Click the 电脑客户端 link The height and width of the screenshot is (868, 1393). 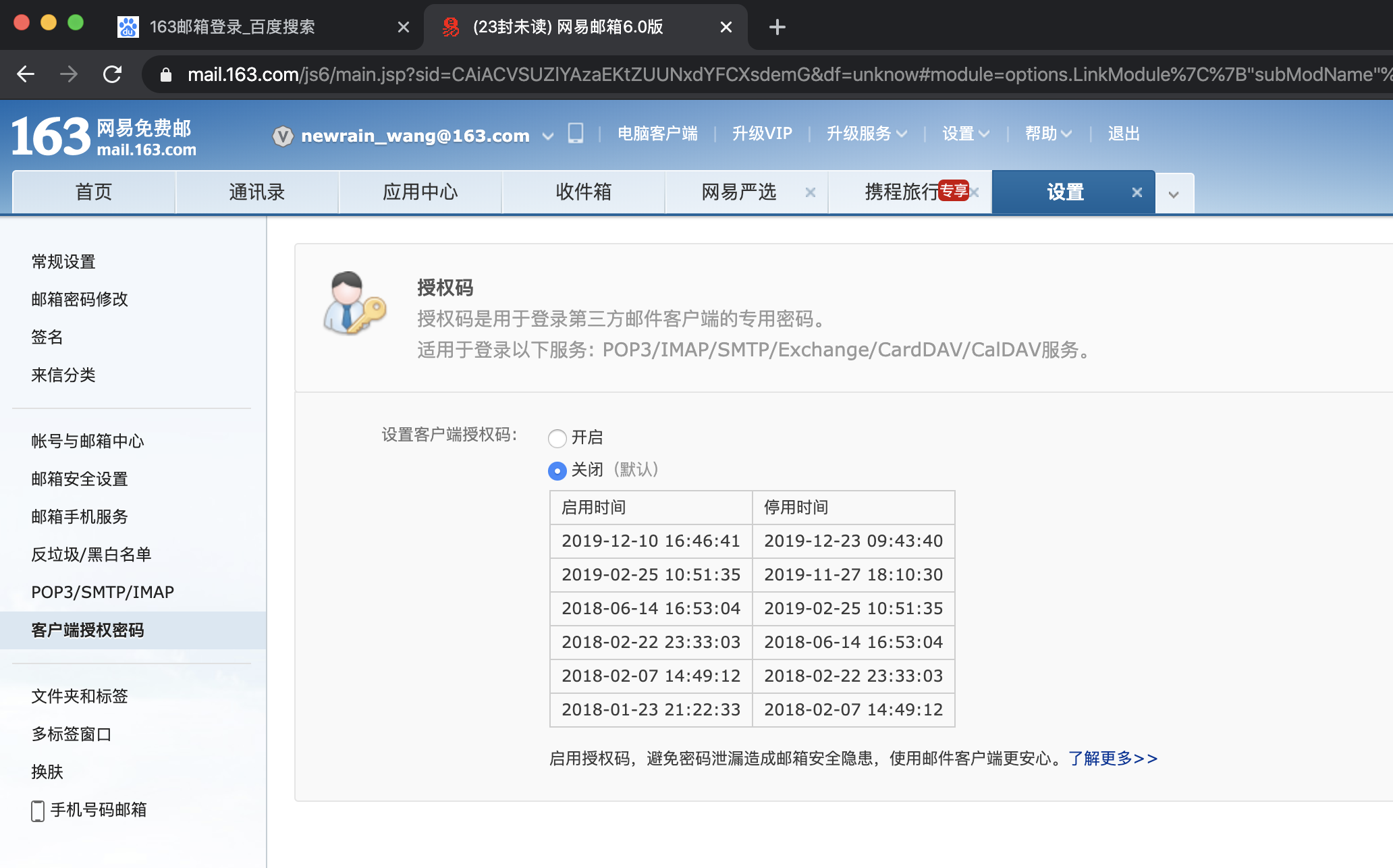(x=657, y=134)
